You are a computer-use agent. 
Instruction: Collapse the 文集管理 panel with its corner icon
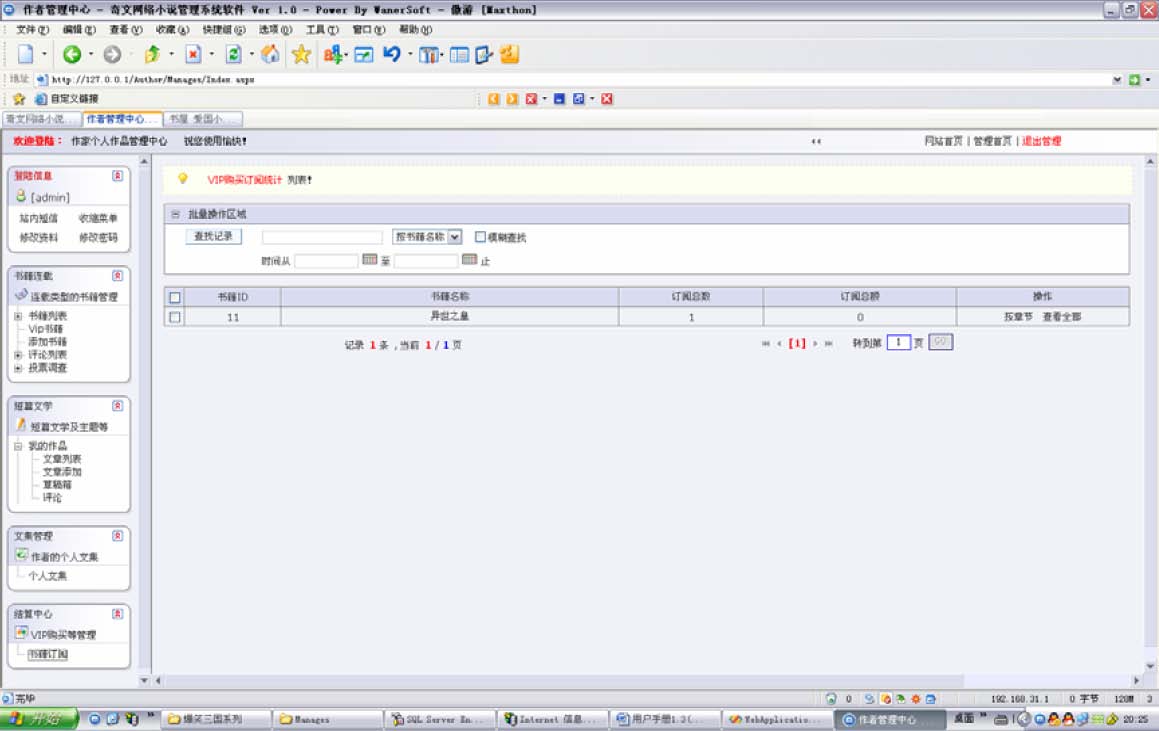(x=118, y=536)
